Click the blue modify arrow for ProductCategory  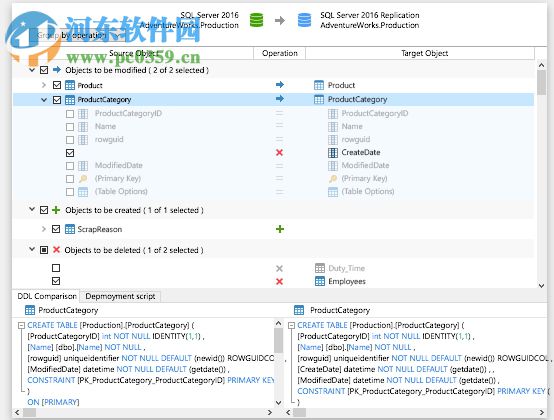click(x=279, y=99)
